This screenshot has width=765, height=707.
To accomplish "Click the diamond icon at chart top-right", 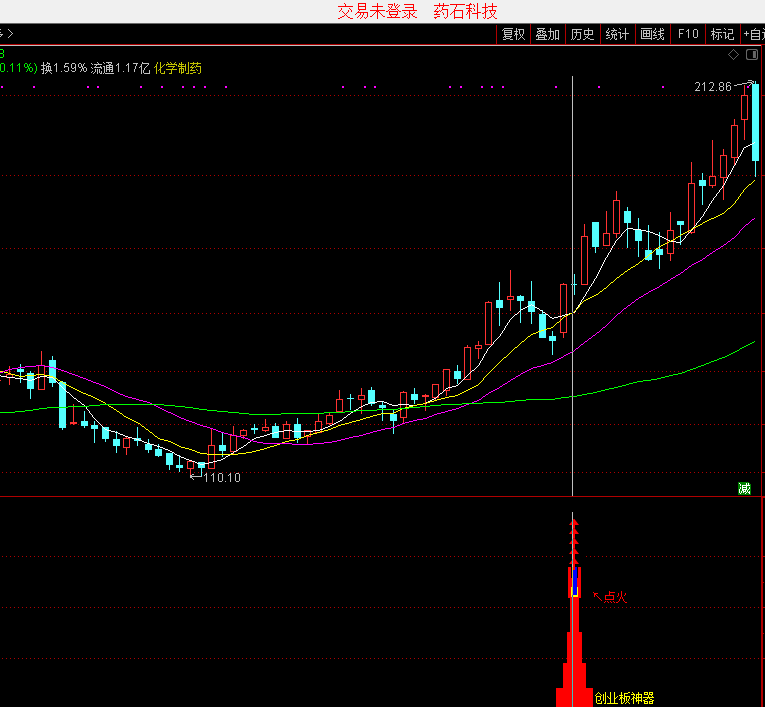I will [x=734, y=54].
